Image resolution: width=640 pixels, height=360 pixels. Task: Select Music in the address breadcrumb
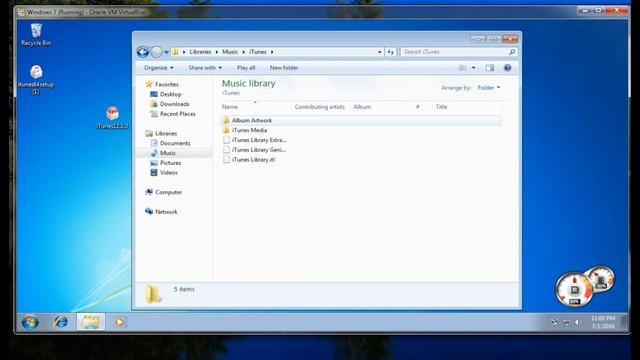pyautogui.click(x=230, y=52)
